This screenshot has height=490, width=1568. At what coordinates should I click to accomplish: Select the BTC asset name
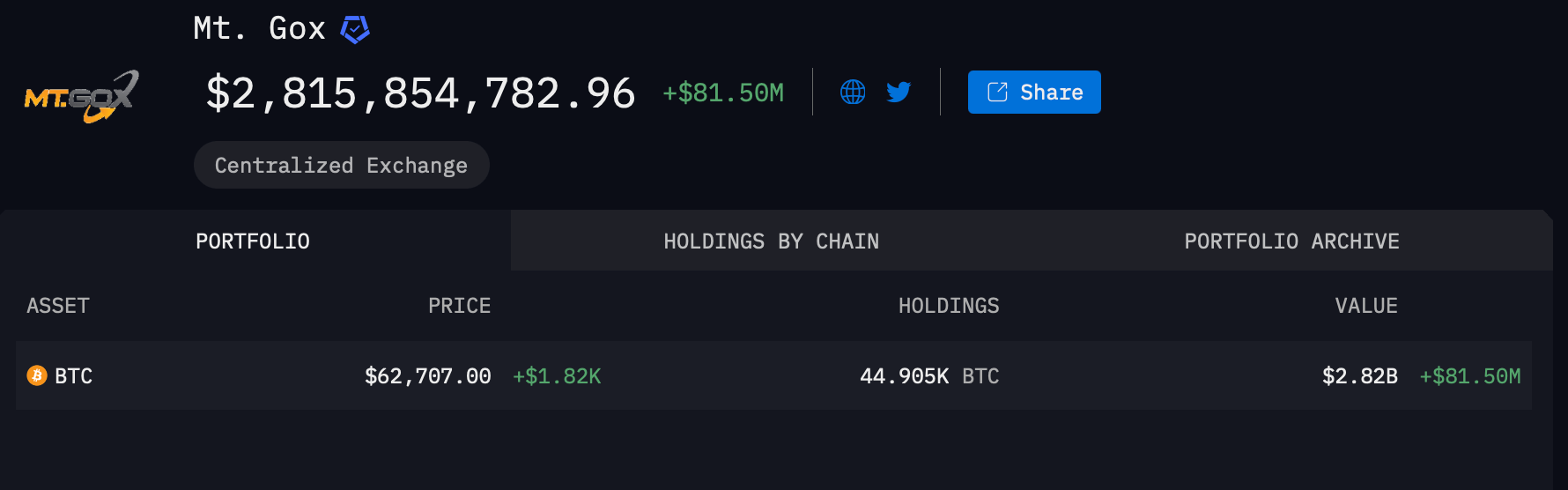tap(74, 376)
